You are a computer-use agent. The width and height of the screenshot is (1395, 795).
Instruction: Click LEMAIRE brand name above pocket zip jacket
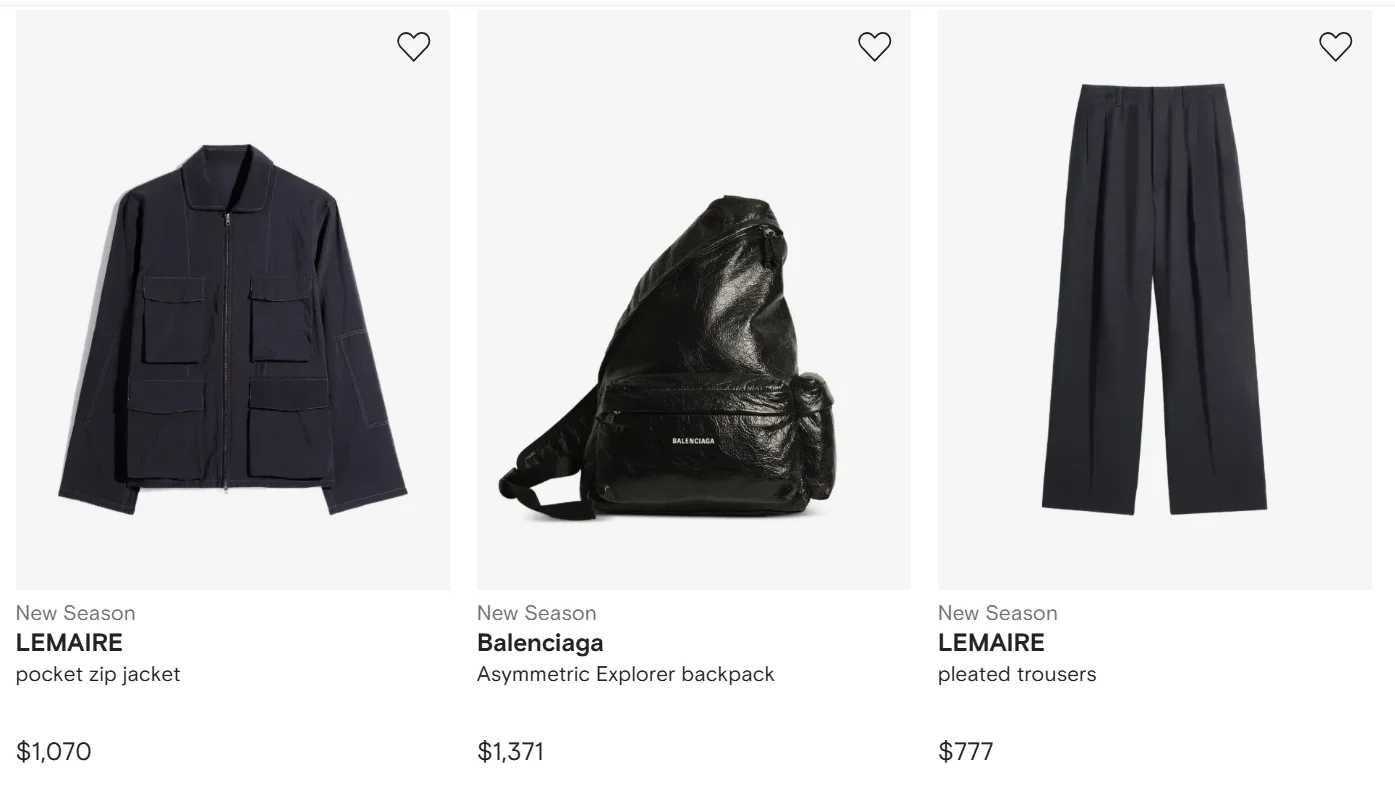pyautogui.click(x=69, y=643)
